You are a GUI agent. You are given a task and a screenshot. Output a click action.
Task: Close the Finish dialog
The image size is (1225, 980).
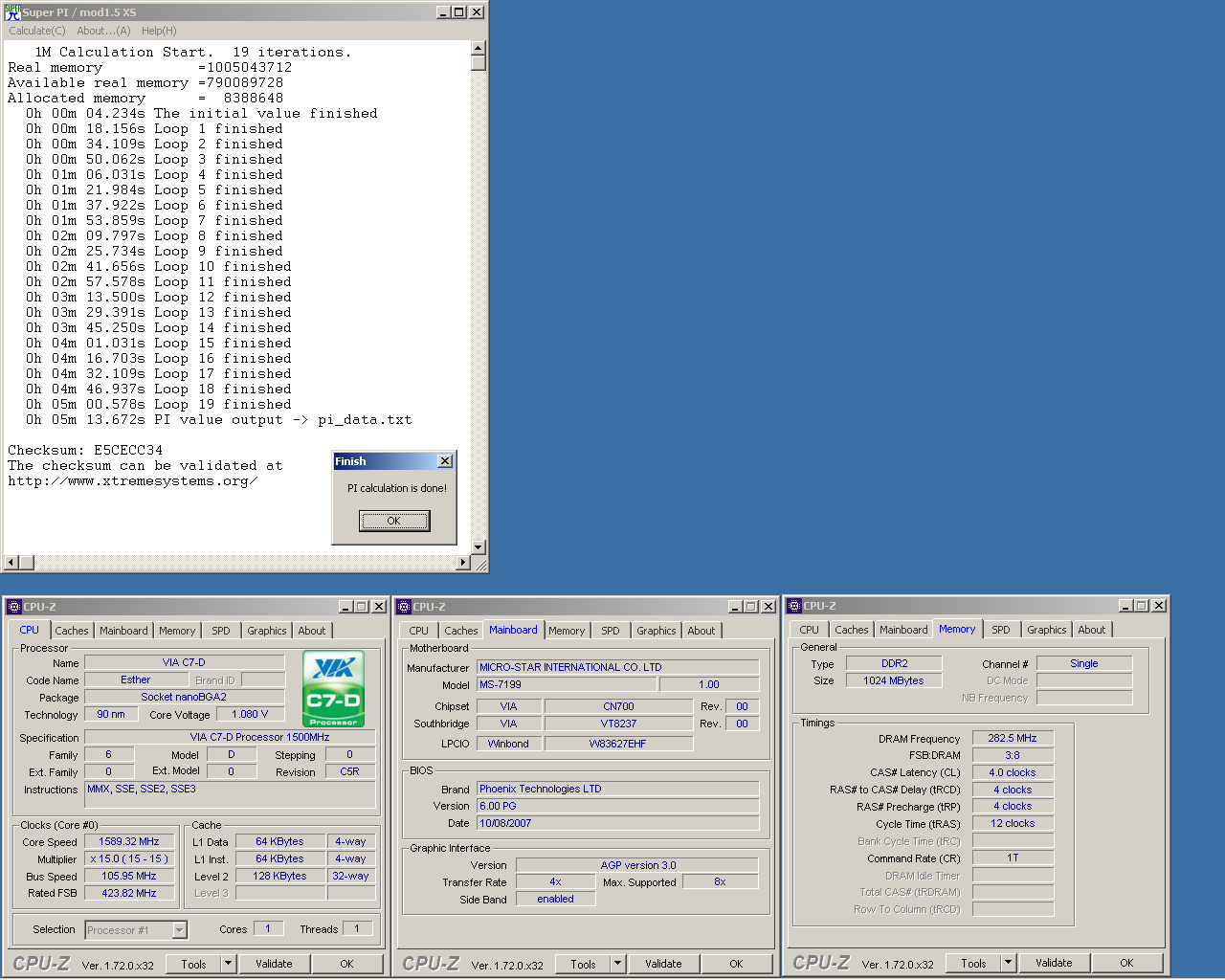click(445, 461)
